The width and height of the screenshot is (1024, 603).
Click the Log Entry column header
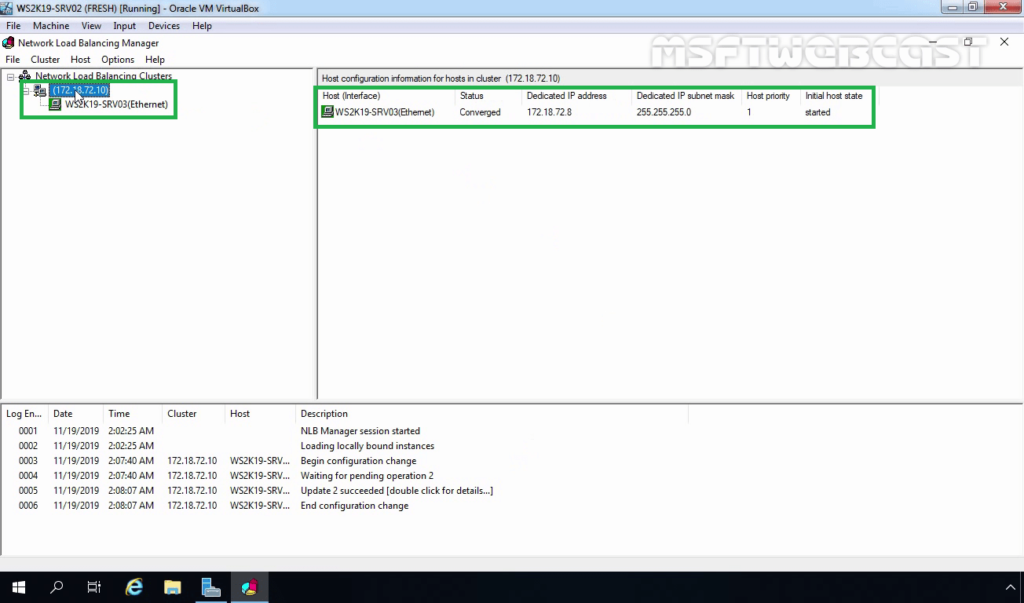[25, 414]
